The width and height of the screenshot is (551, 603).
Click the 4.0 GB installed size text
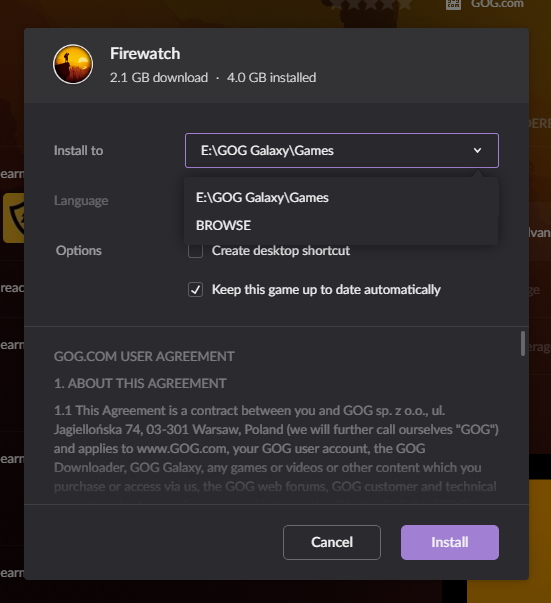pos(271,78)
